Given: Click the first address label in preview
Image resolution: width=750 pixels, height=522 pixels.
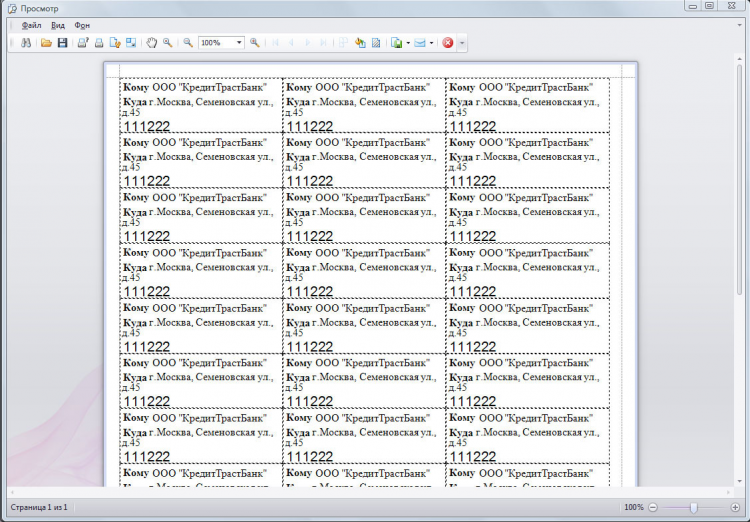Looking at the screenshot, I should click(201, 106).
